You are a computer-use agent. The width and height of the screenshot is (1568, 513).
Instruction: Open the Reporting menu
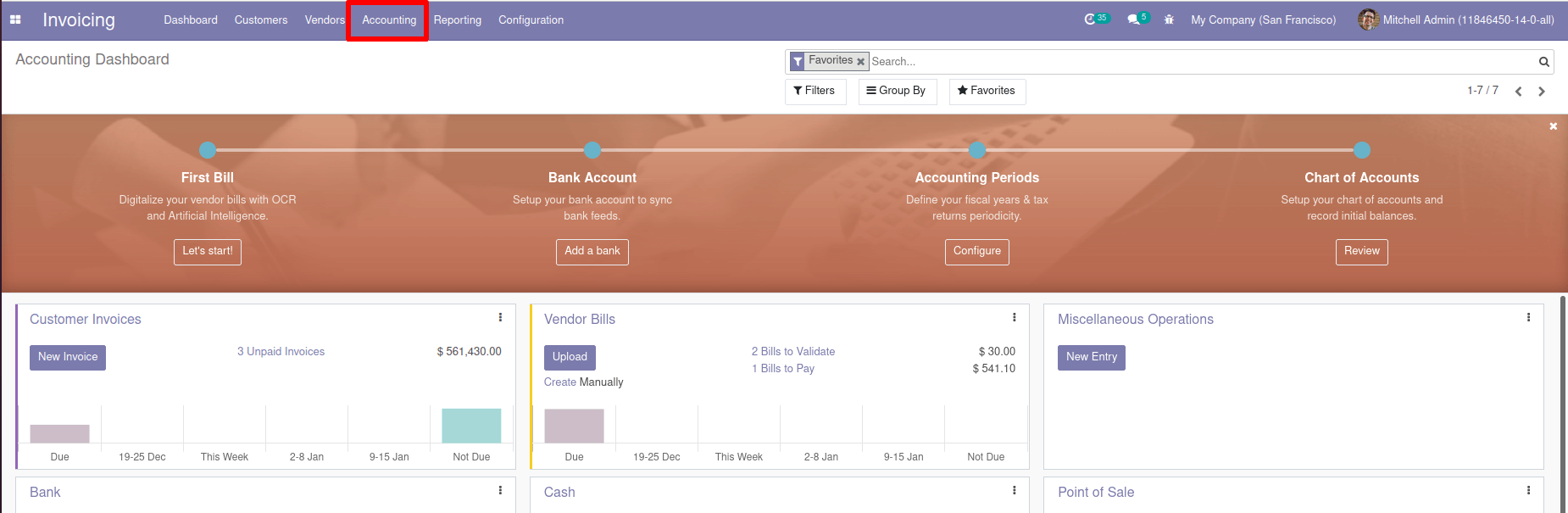(x=458, y=20)
